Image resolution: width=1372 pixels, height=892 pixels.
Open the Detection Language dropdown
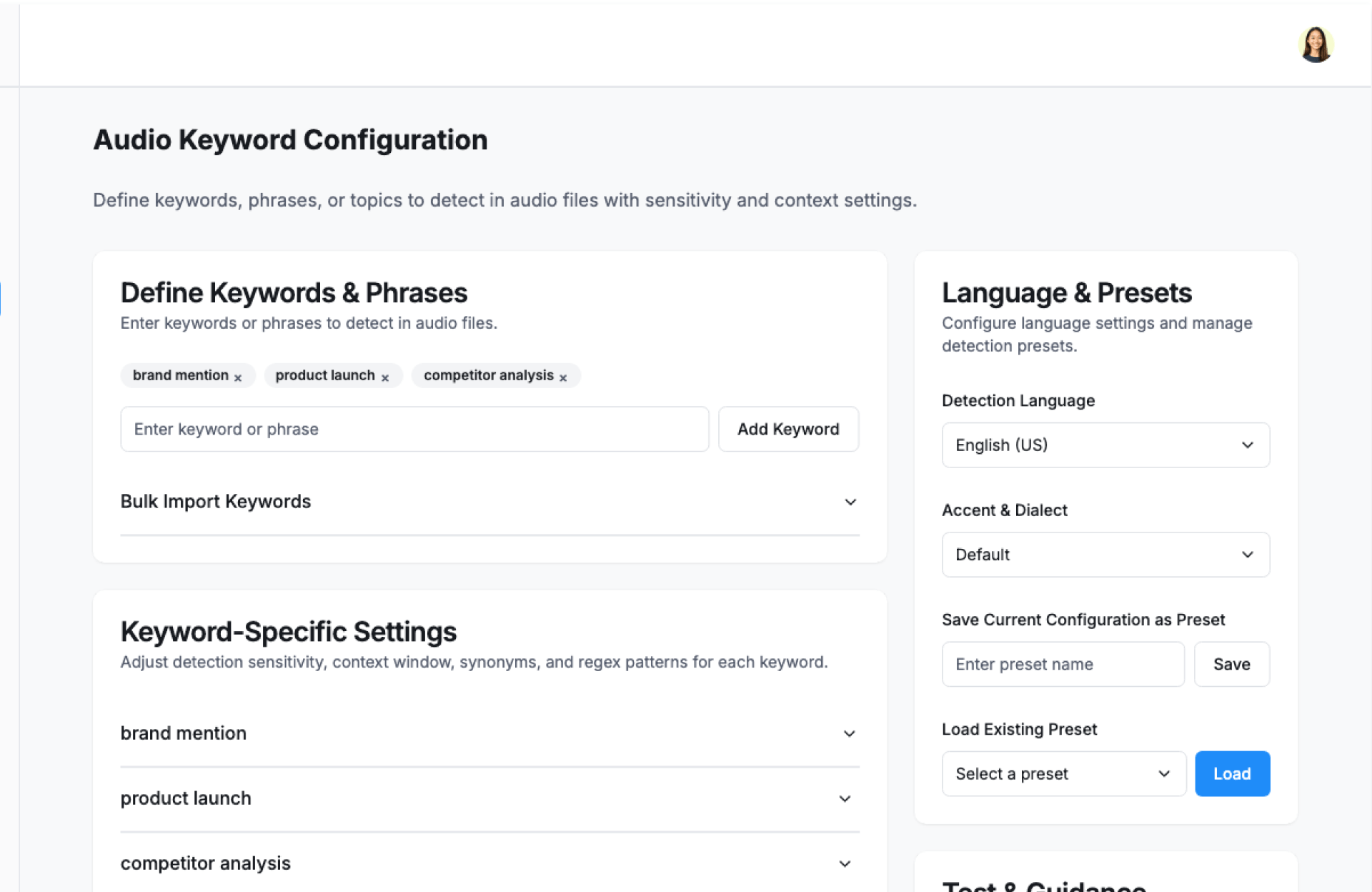pyautogui.click(x=1105, y=445)
